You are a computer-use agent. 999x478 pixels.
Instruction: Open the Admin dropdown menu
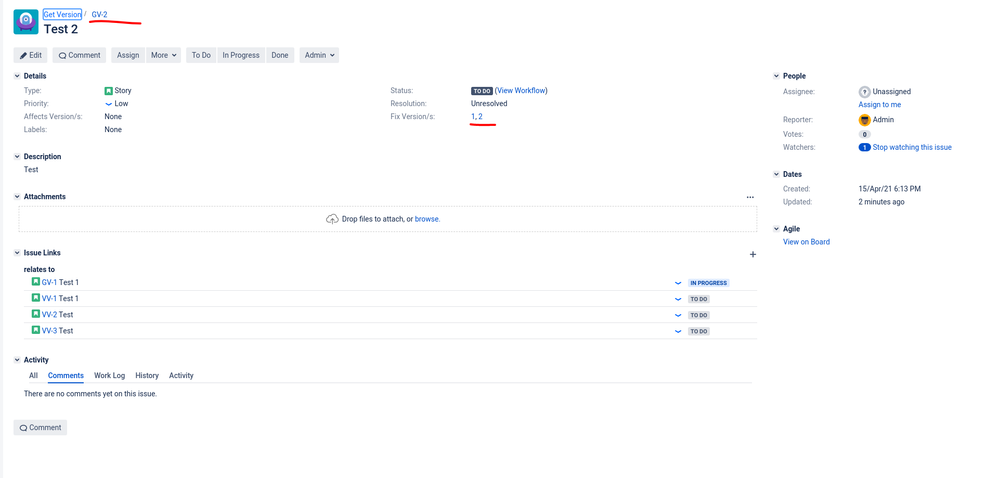click(319, 55)
